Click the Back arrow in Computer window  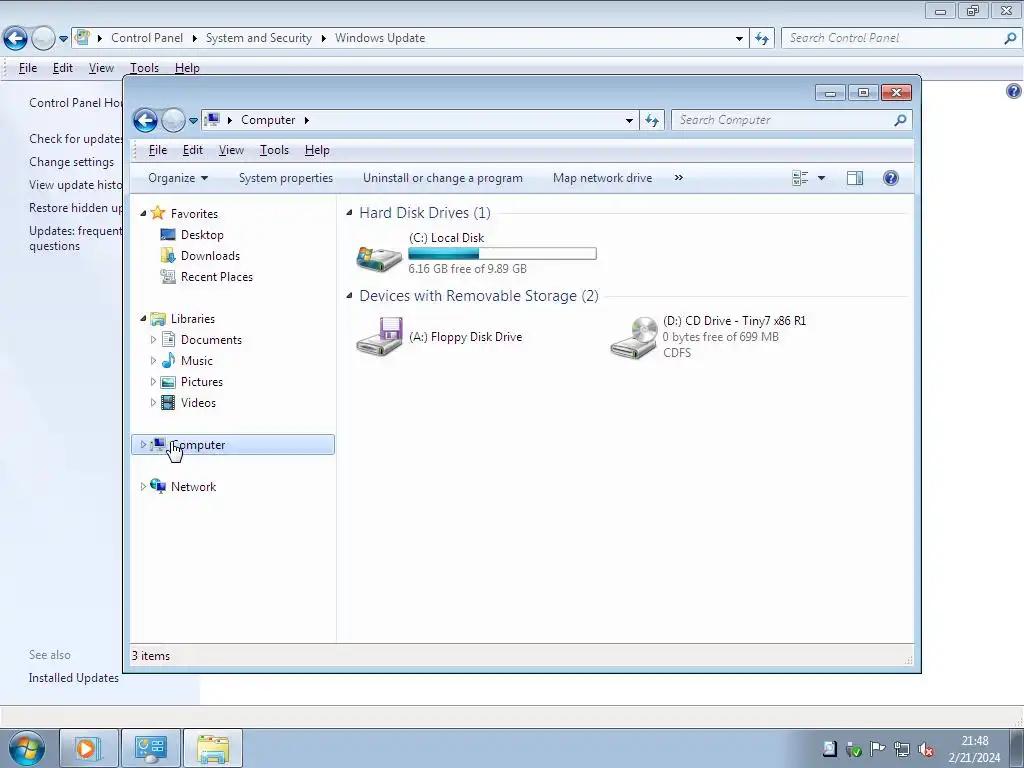(x=145, y=120)
